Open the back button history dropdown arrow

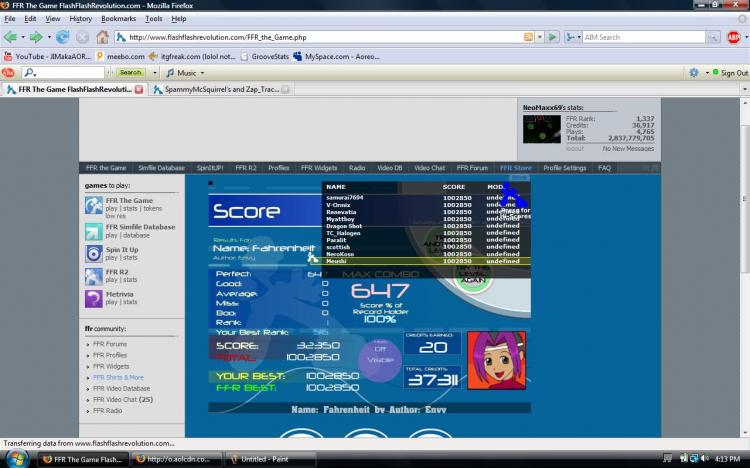[x=23, y=37]
